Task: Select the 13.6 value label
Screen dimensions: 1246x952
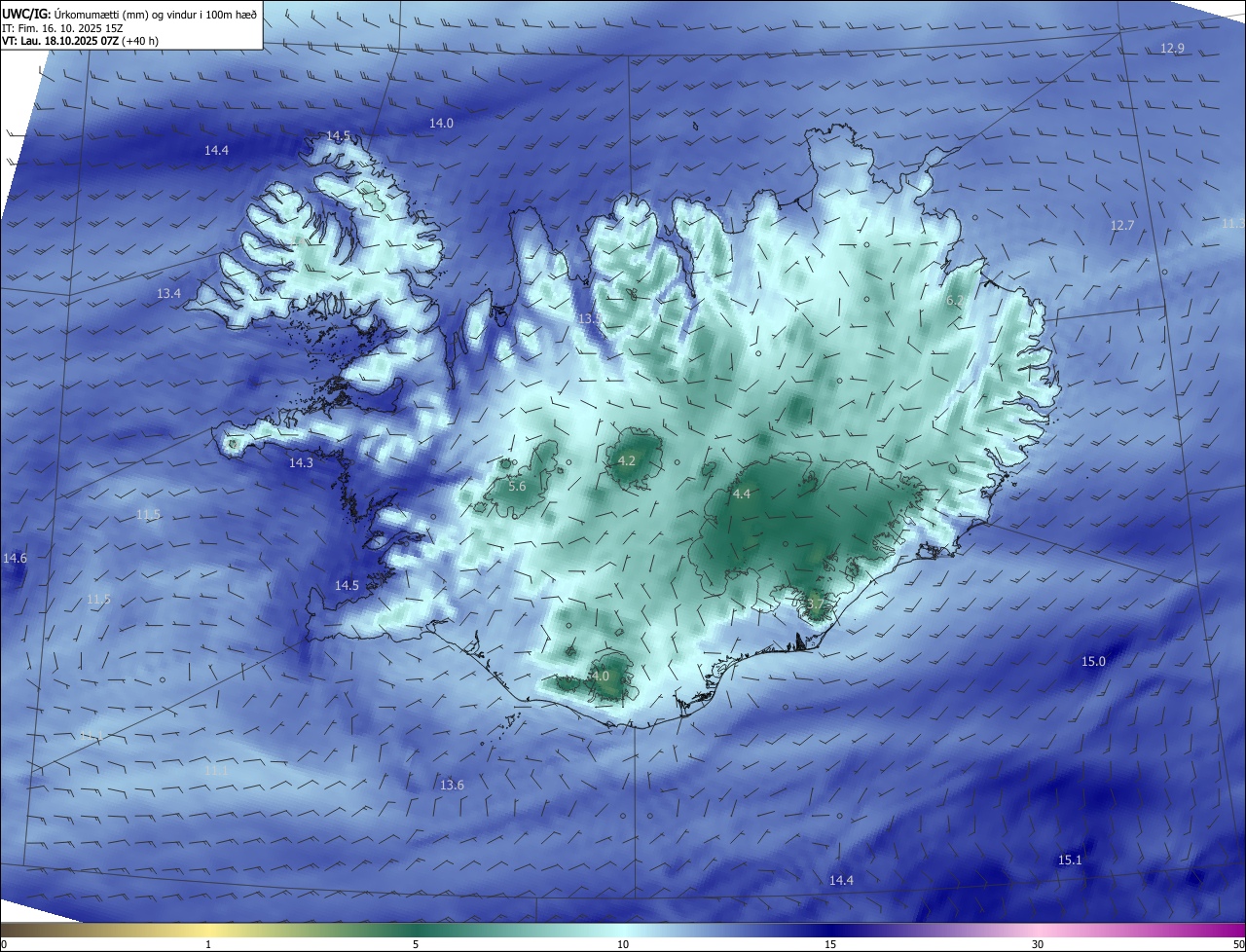Action: click(452, 786)
